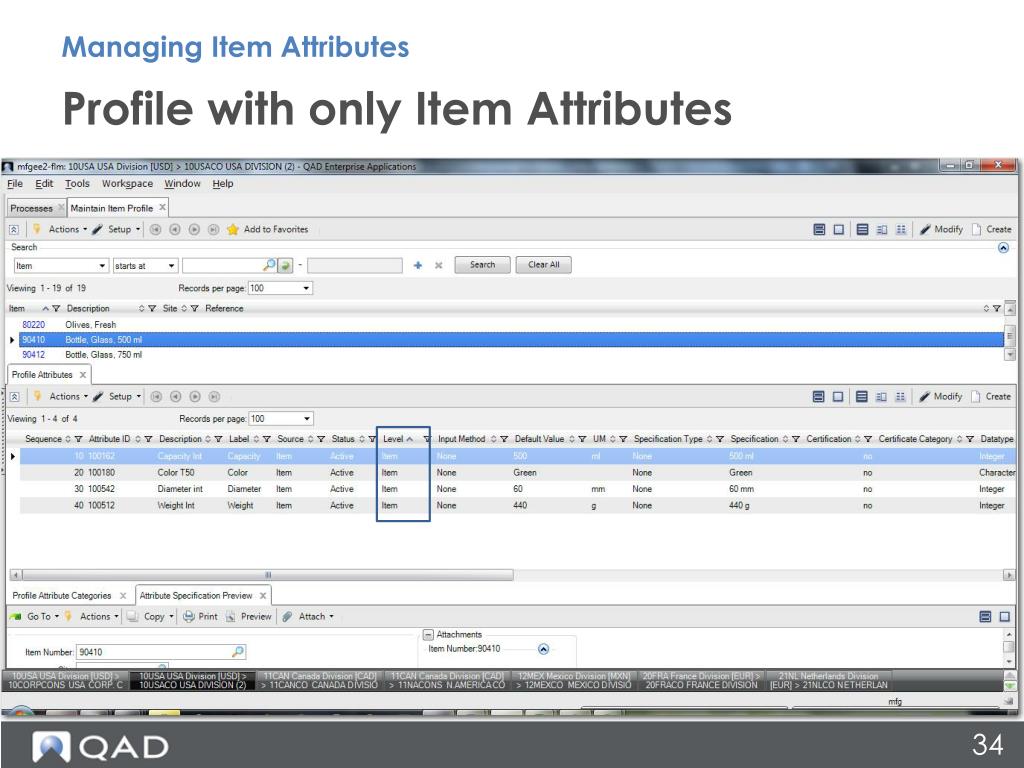The width and height of the screenshot is (1024, 768).
Task: Close the Attribute Specification Preview tab
Action: click(x=263, y=596)
